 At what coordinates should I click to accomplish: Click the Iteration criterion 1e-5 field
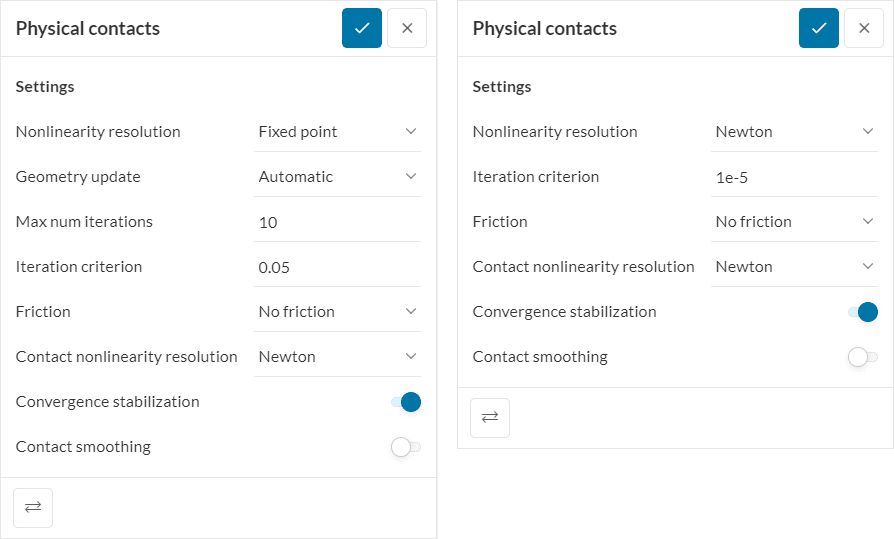794,177
